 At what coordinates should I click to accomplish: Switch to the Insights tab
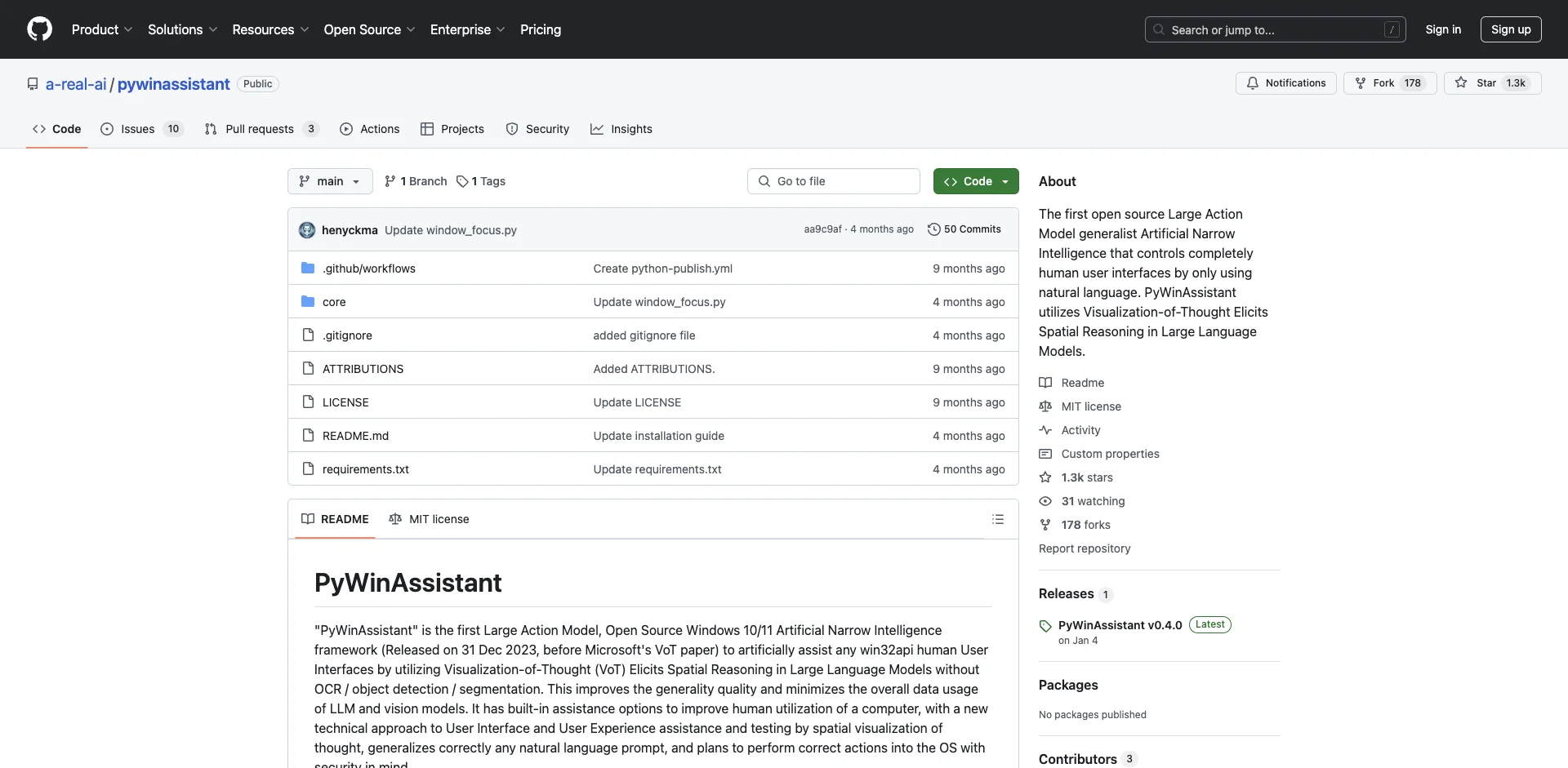click(621, 129)
